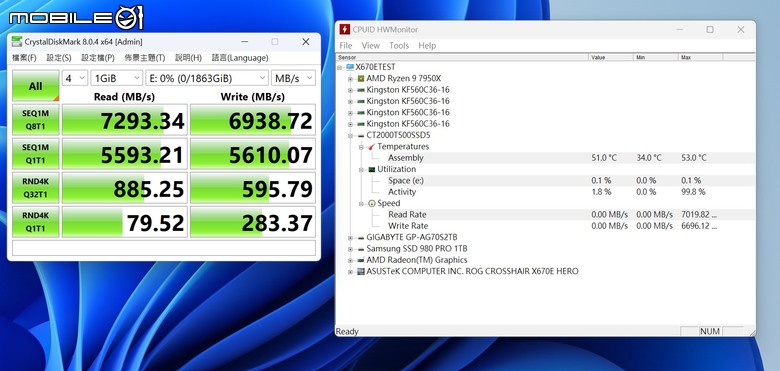
Task: Expand the AMD Ryzen 9 7950X node
Action: coord(350,79)
